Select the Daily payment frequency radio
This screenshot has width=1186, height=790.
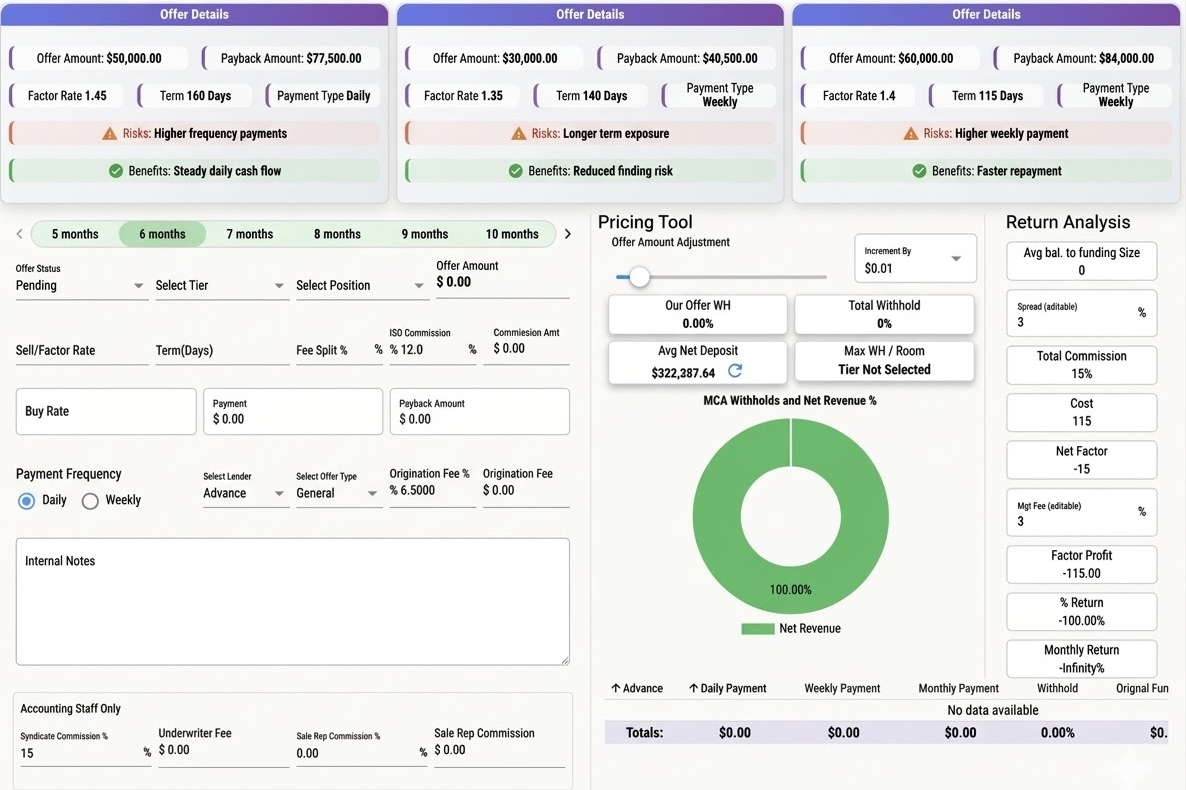pos(27,500)
